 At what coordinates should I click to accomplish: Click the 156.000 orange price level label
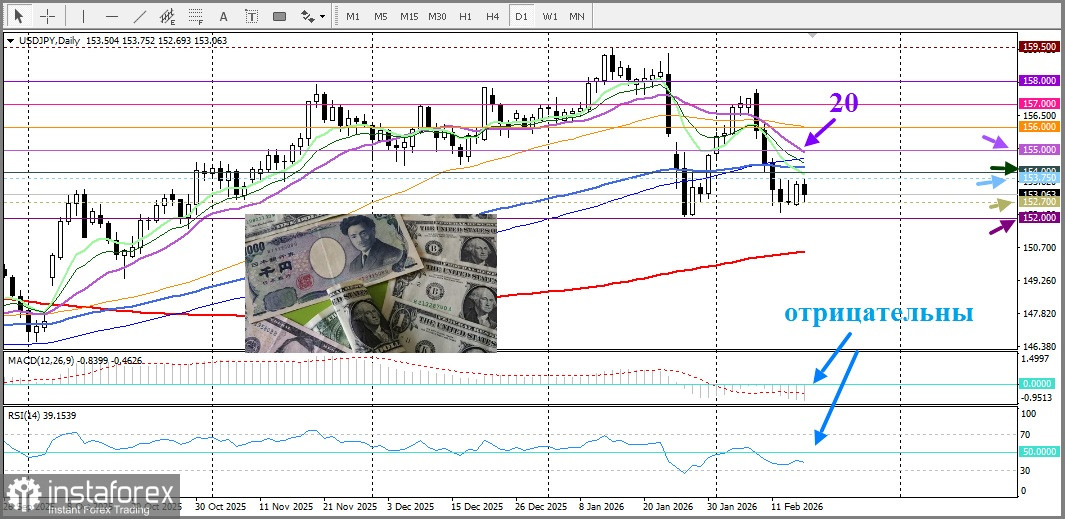click(x=1039, y=126)
